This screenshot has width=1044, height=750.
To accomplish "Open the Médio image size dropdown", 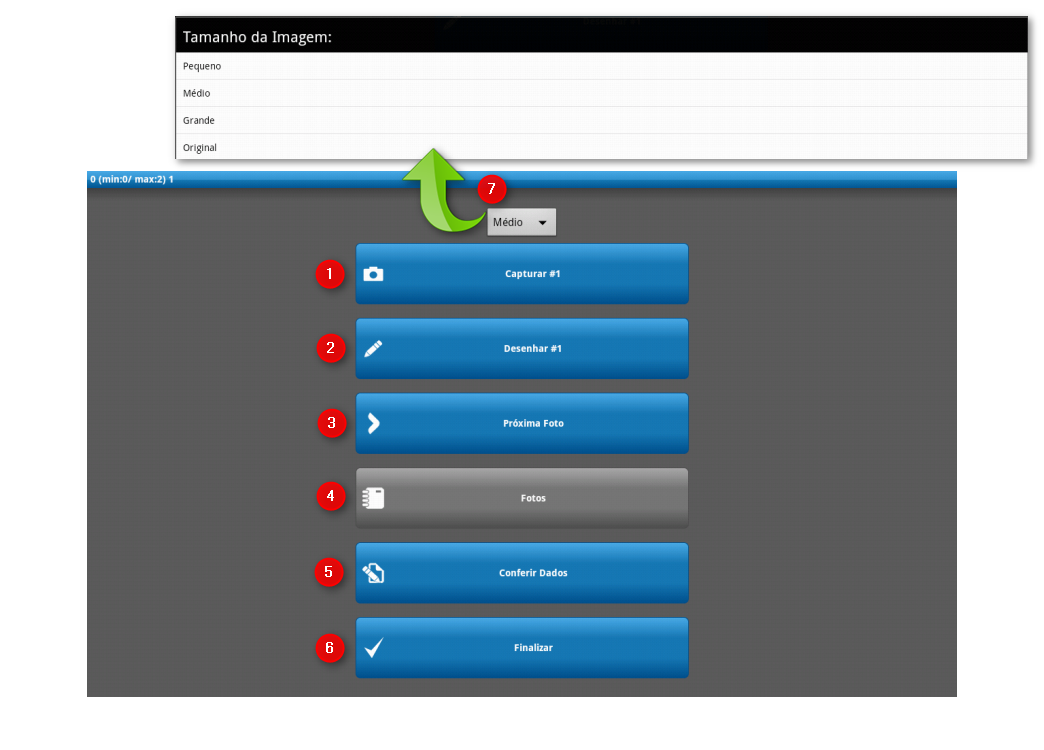I will click(x=521, y=222).
